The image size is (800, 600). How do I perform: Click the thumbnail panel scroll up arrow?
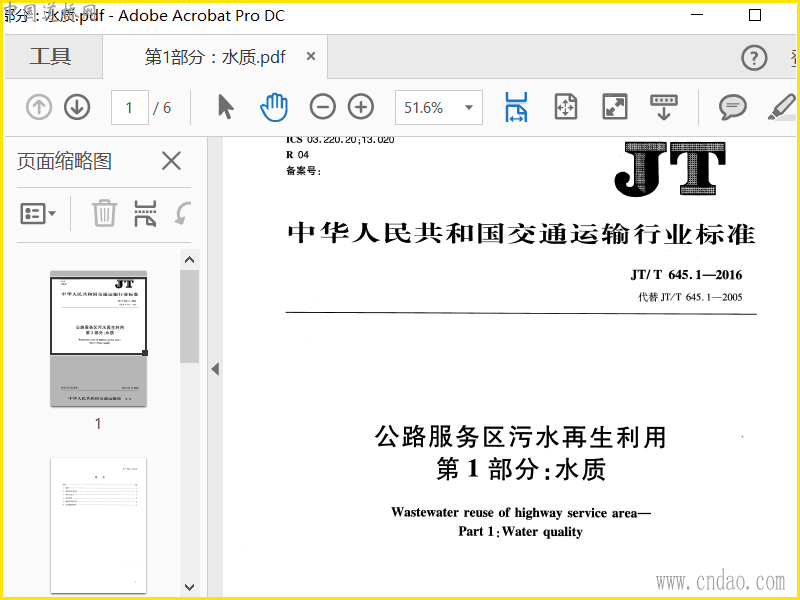[x=189, y=260]
